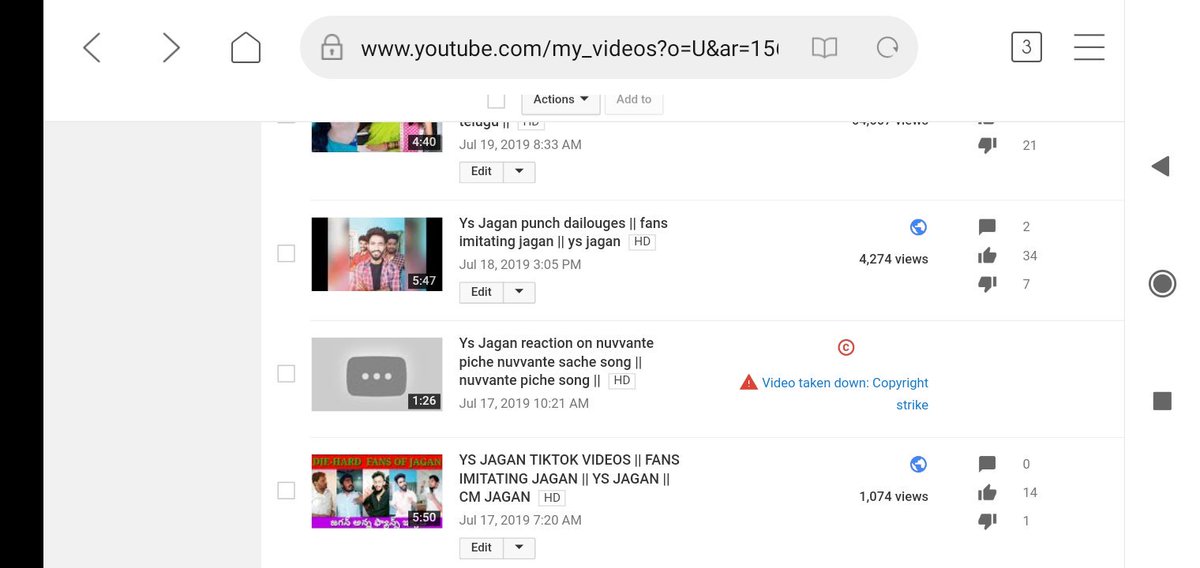Tap the Android home circle button
Screen dimensions: 1200x568
coord(1162,284)
